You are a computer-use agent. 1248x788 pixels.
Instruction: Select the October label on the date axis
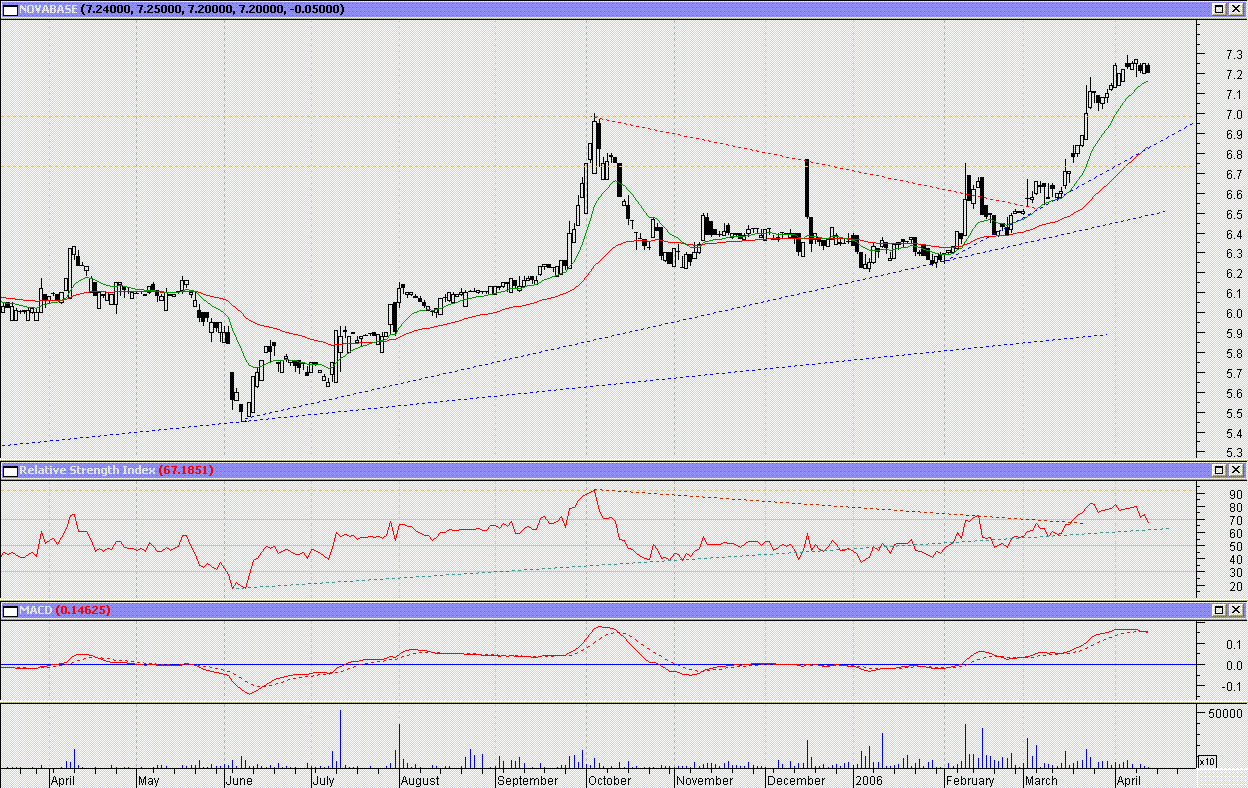point(609,781)
